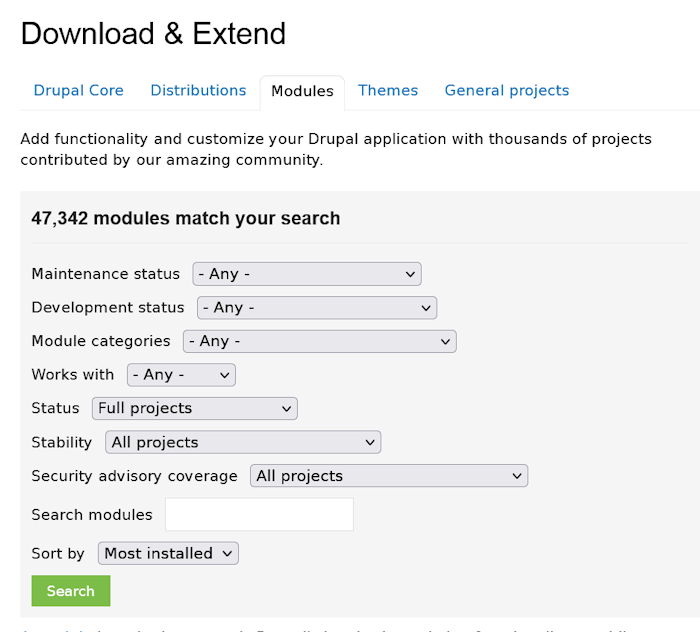Image resolution: width=700 pixels, height=632 pixels.
Task: Change the Status dropdown from Full projects
Action: (x=195, y=408)
